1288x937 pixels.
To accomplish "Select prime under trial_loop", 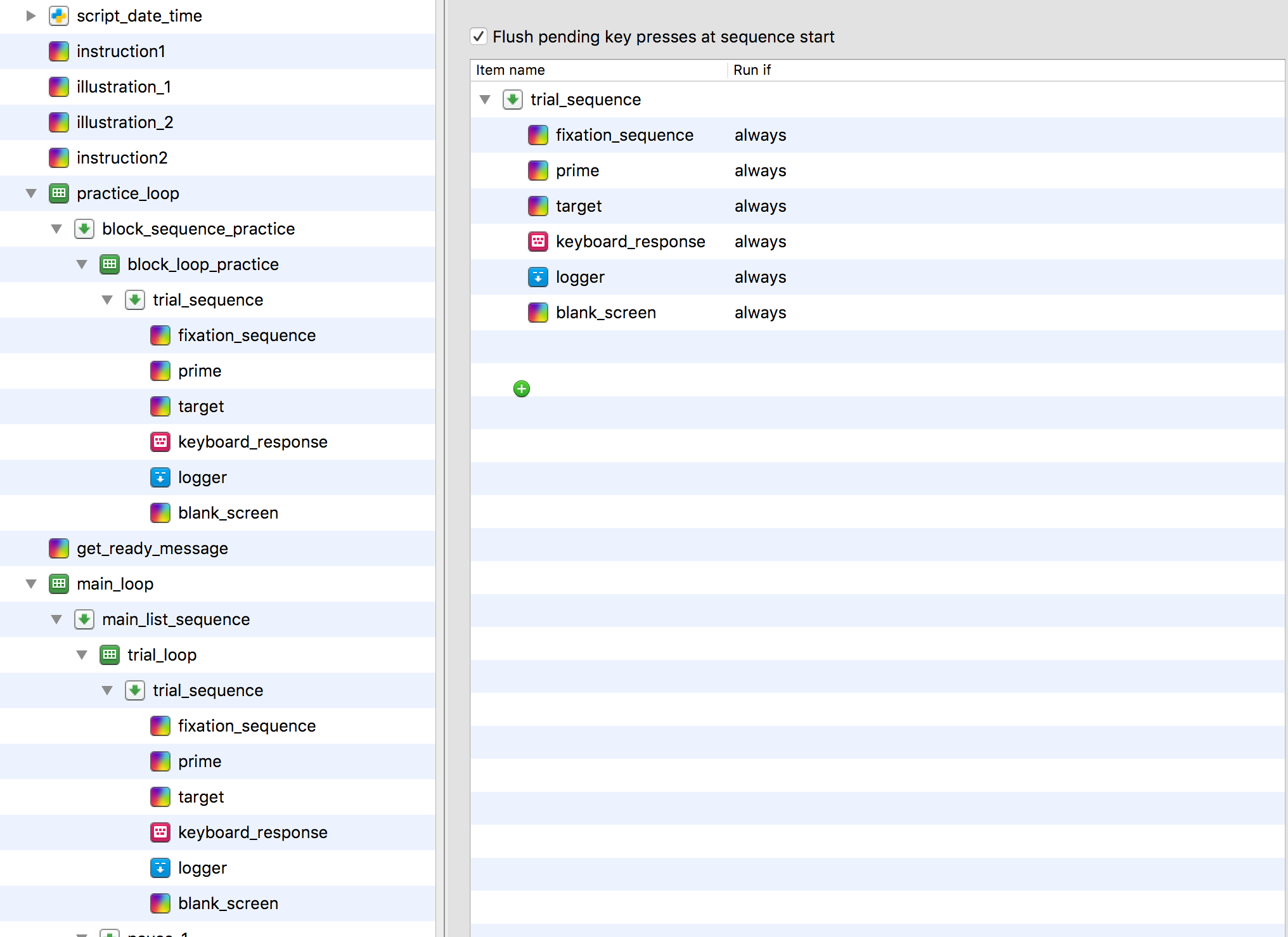I will point(200,761).
